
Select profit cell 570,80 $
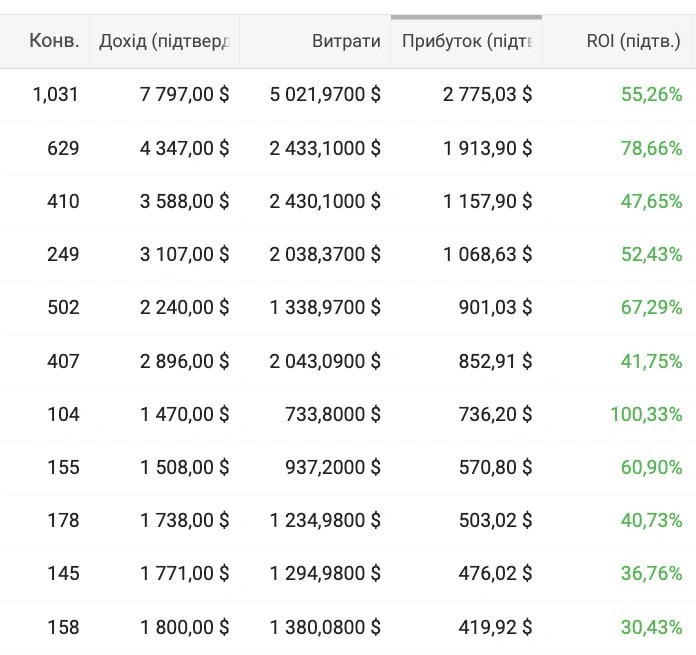coord(495,467)
